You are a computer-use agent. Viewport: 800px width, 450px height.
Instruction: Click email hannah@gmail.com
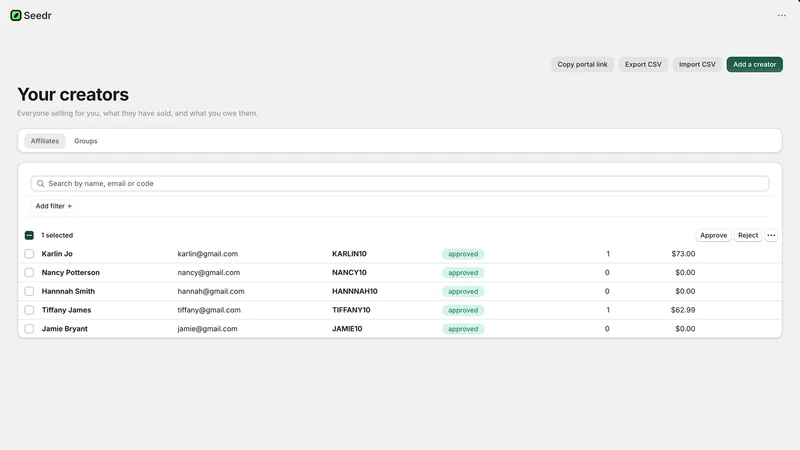coord(211,291)
